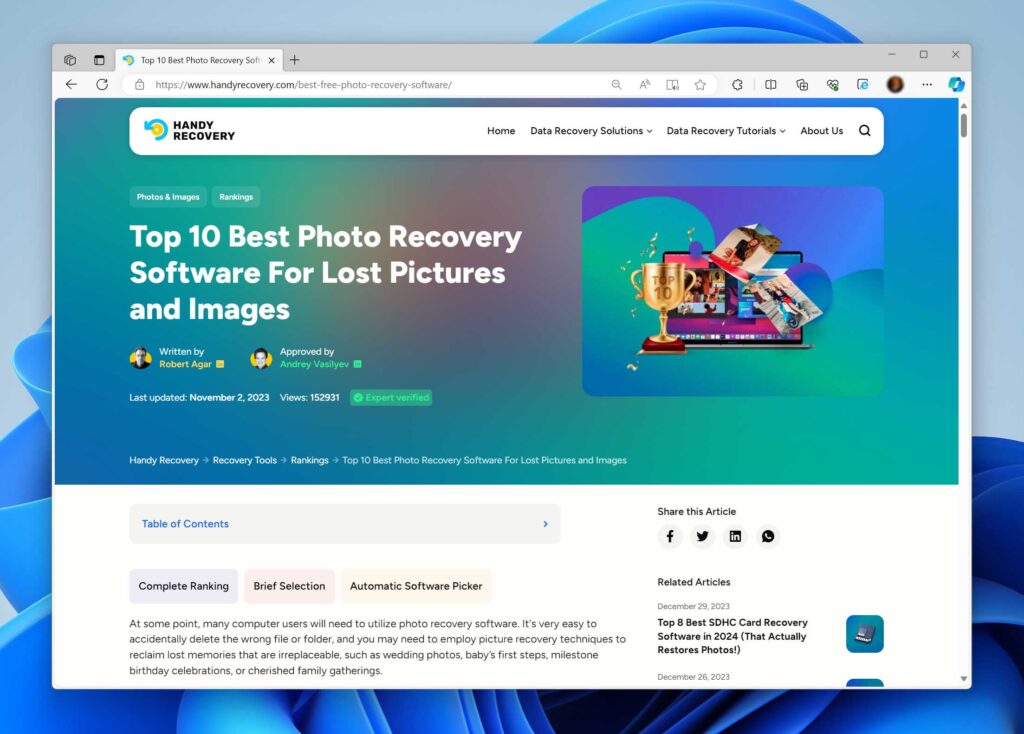1024x734 pixels.
Task: Share the article on LinkedIn
Action: pyautogui.click(x=735, y=536)
